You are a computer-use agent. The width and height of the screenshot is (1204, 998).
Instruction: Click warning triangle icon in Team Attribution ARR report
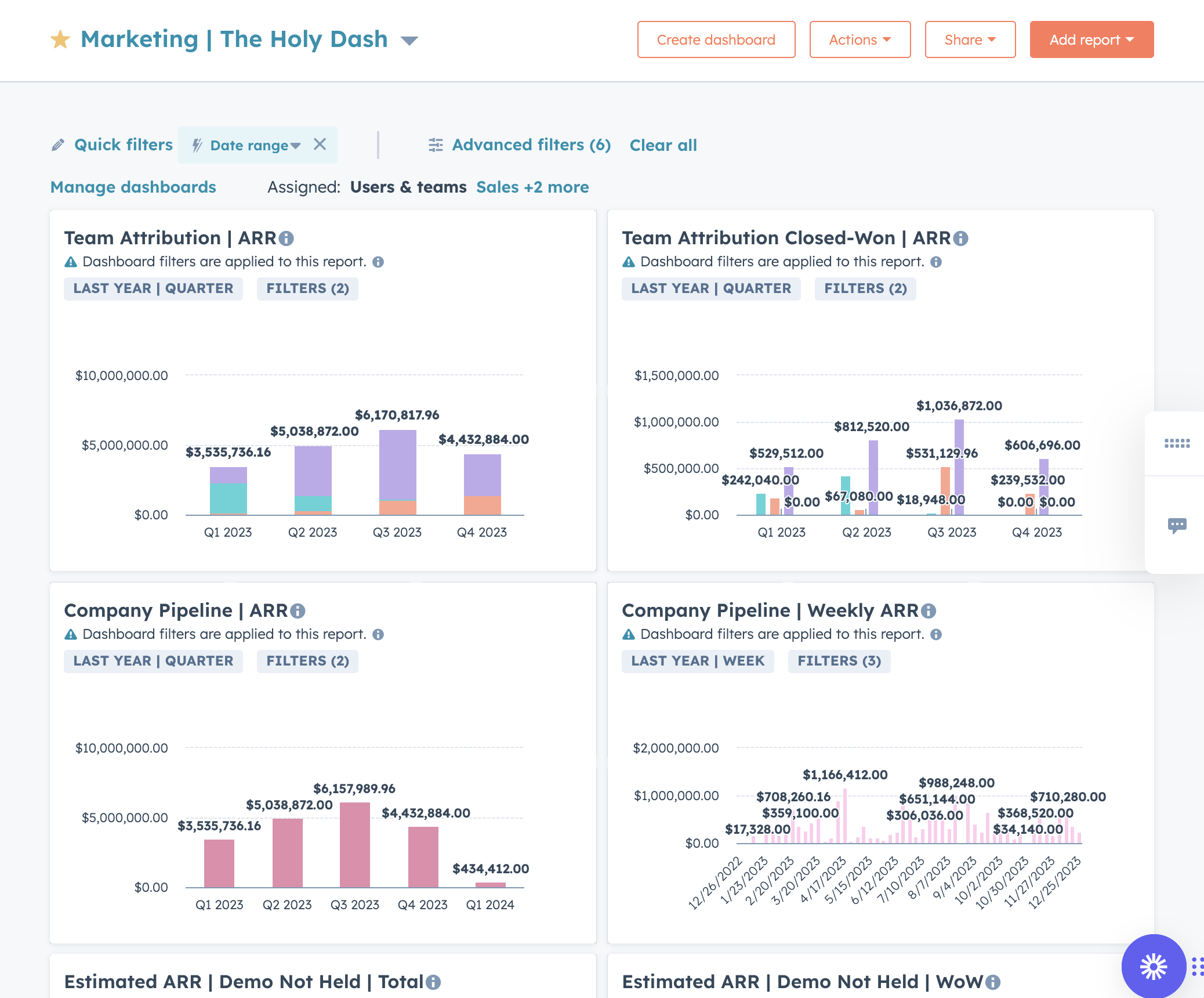(71, 262)
